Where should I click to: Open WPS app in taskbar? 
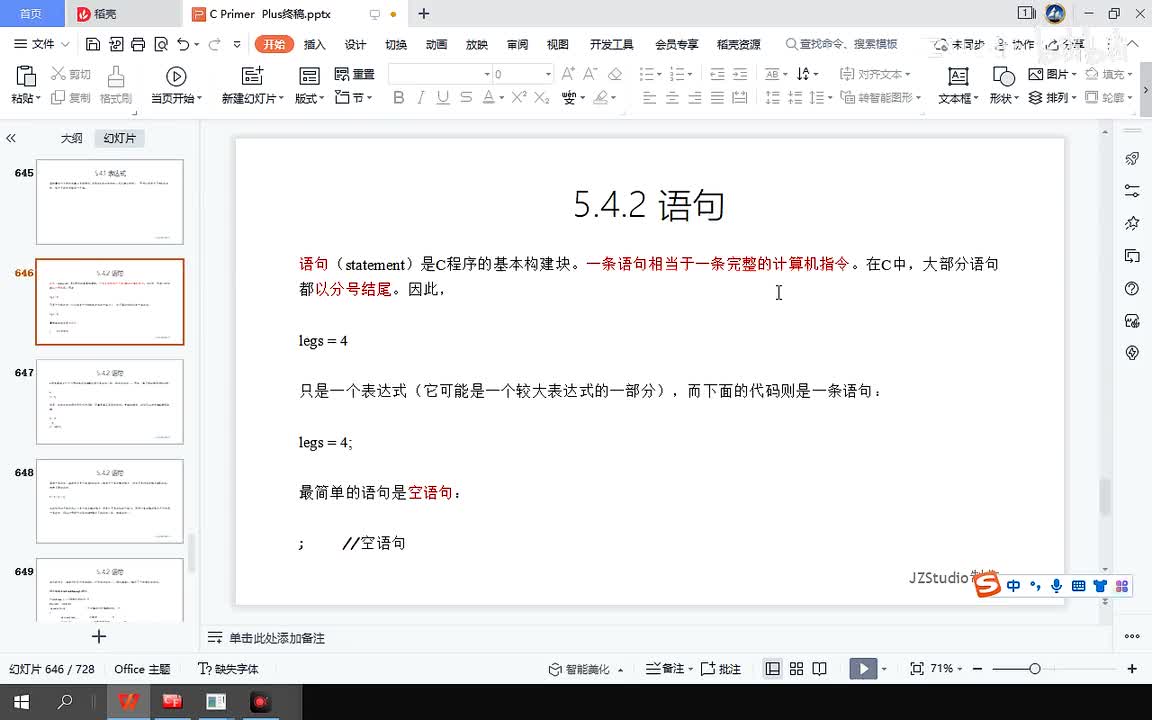pos(129,702)
